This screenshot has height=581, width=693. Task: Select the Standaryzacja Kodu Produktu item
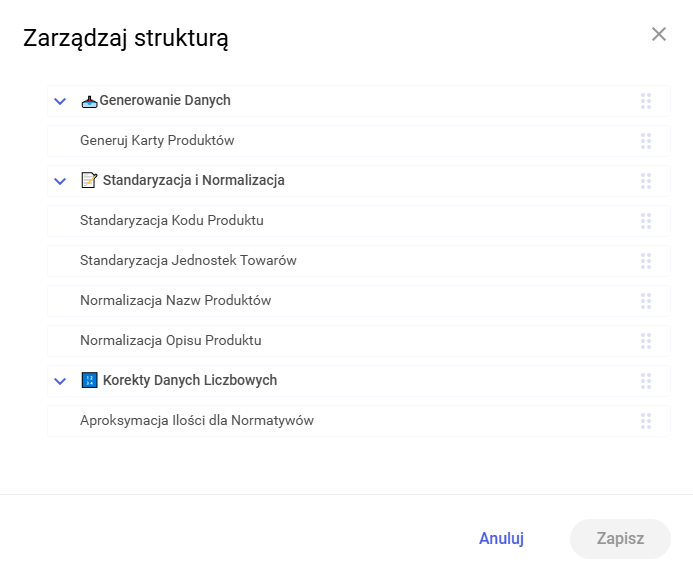(172, 221)
